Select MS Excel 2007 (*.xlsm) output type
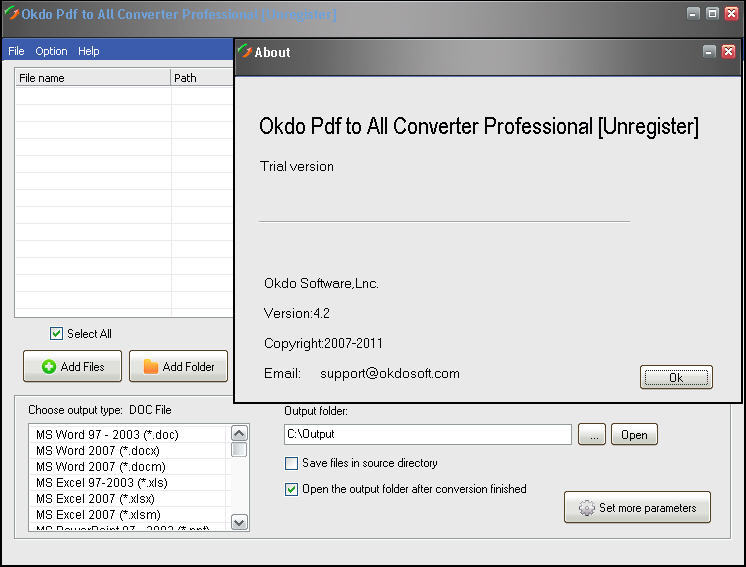 click(x=130, y=515)
